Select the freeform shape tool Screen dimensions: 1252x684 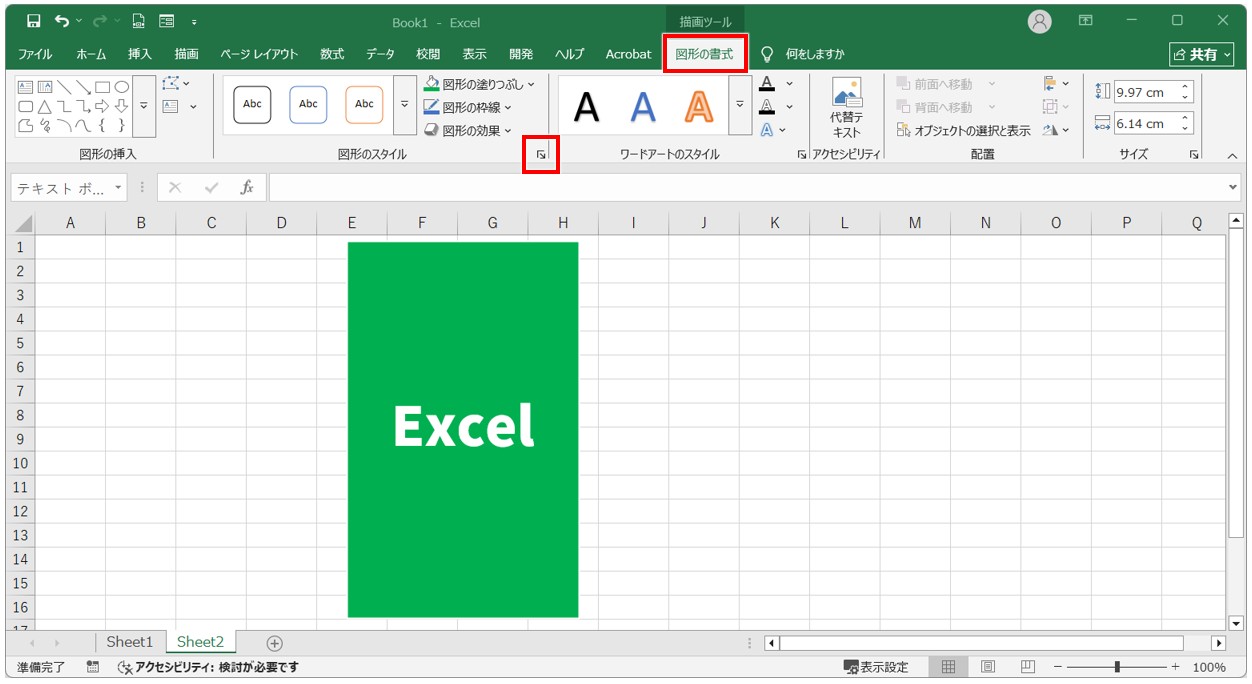(x=26, y=125)
